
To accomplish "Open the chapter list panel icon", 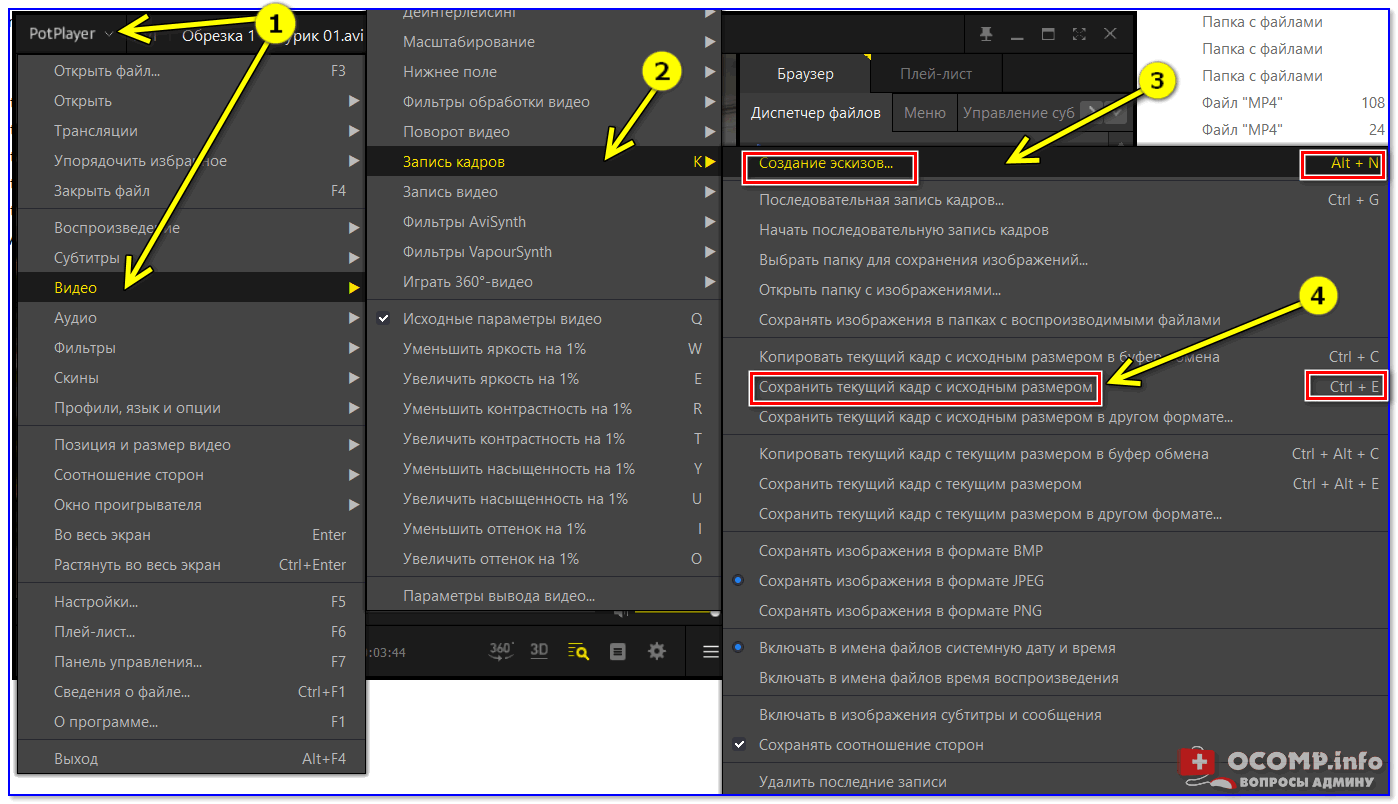I will [617, 652].
